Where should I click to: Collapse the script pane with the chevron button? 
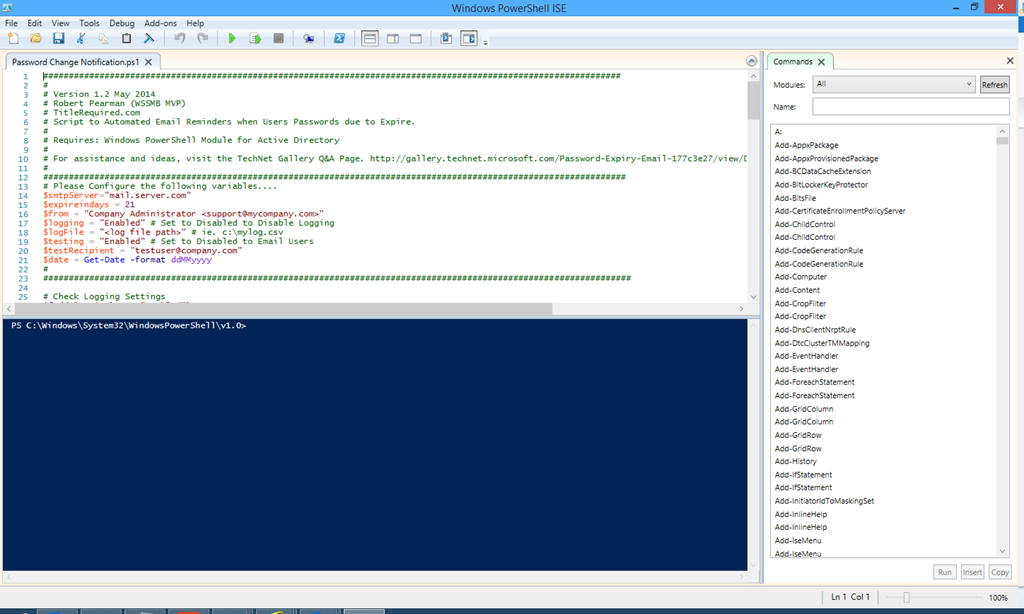pos(751,62)
